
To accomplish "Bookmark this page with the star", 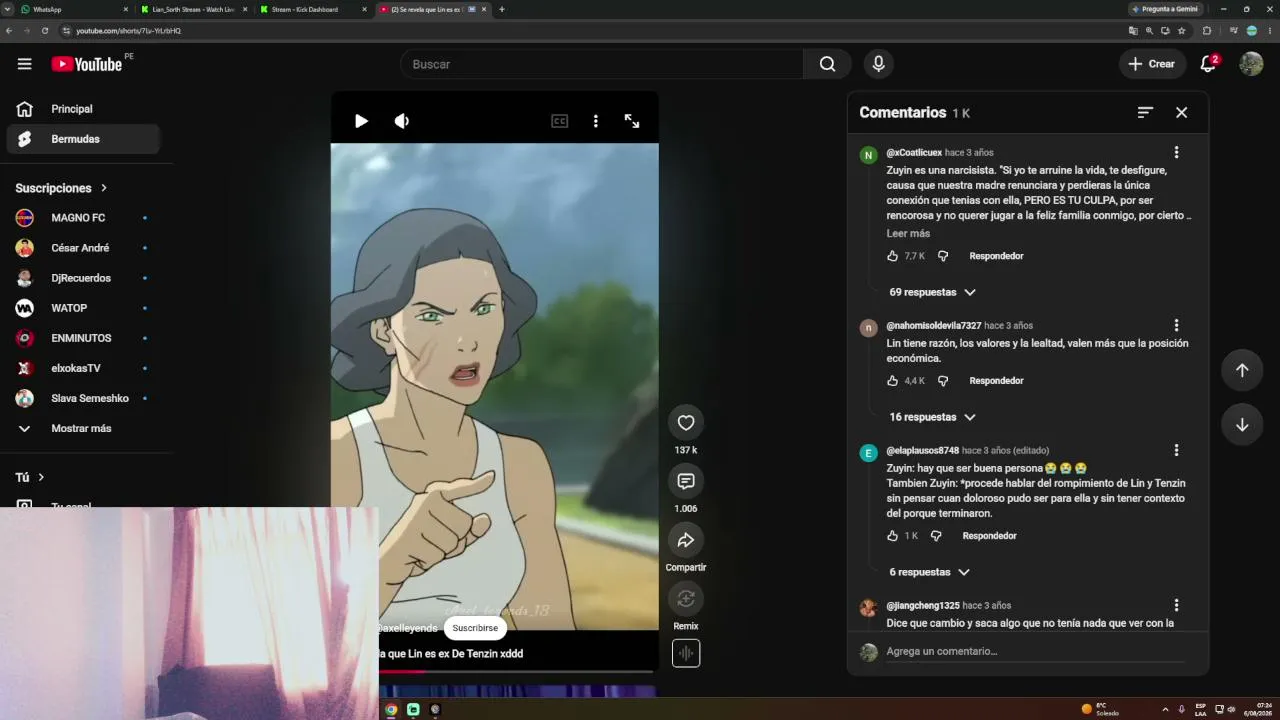I will click(x=1182, y=31).
